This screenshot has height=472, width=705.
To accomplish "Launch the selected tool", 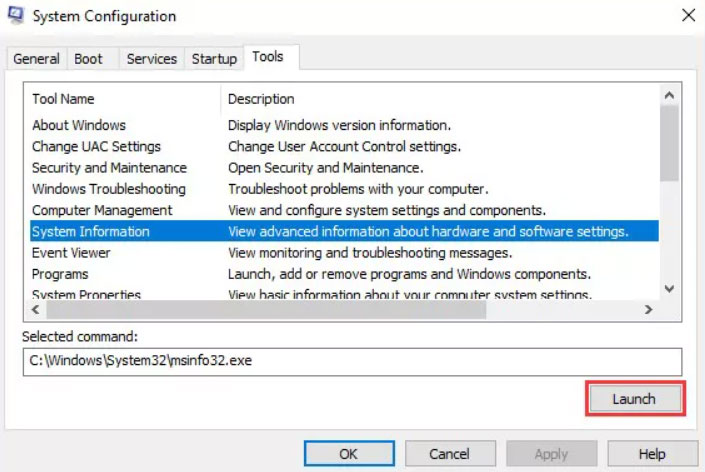I will (x=634, y=399).
